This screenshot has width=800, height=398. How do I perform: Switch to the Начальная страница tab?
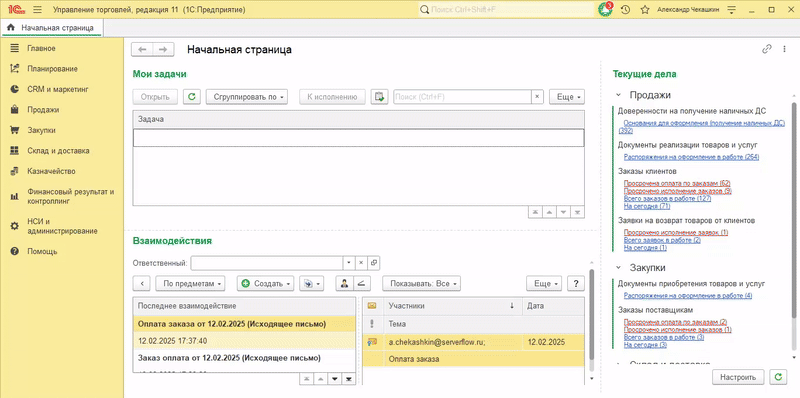[52, 27]
